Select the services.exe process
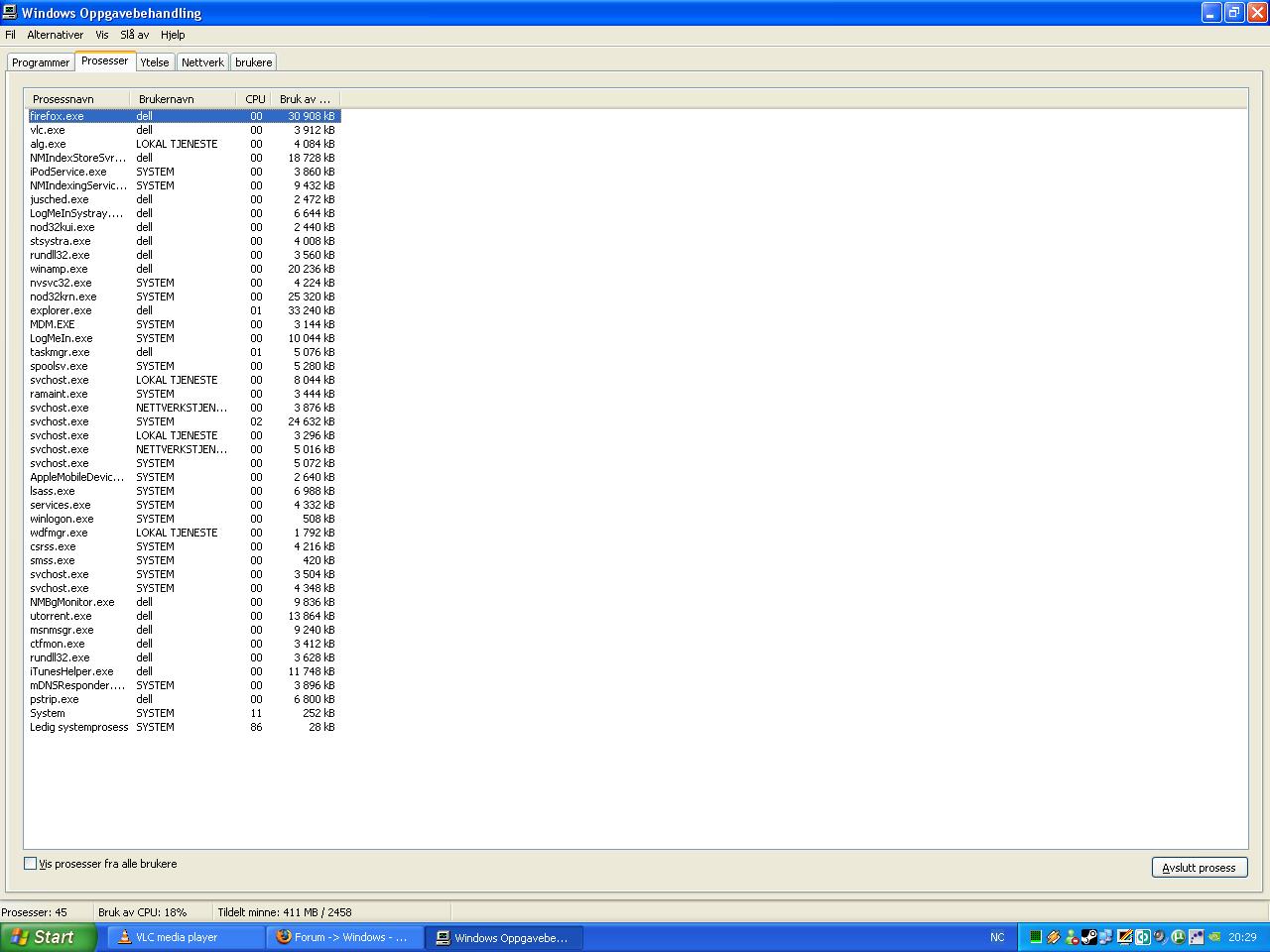The width and height of the screenshot is (1270, 952). coord(185,505)
